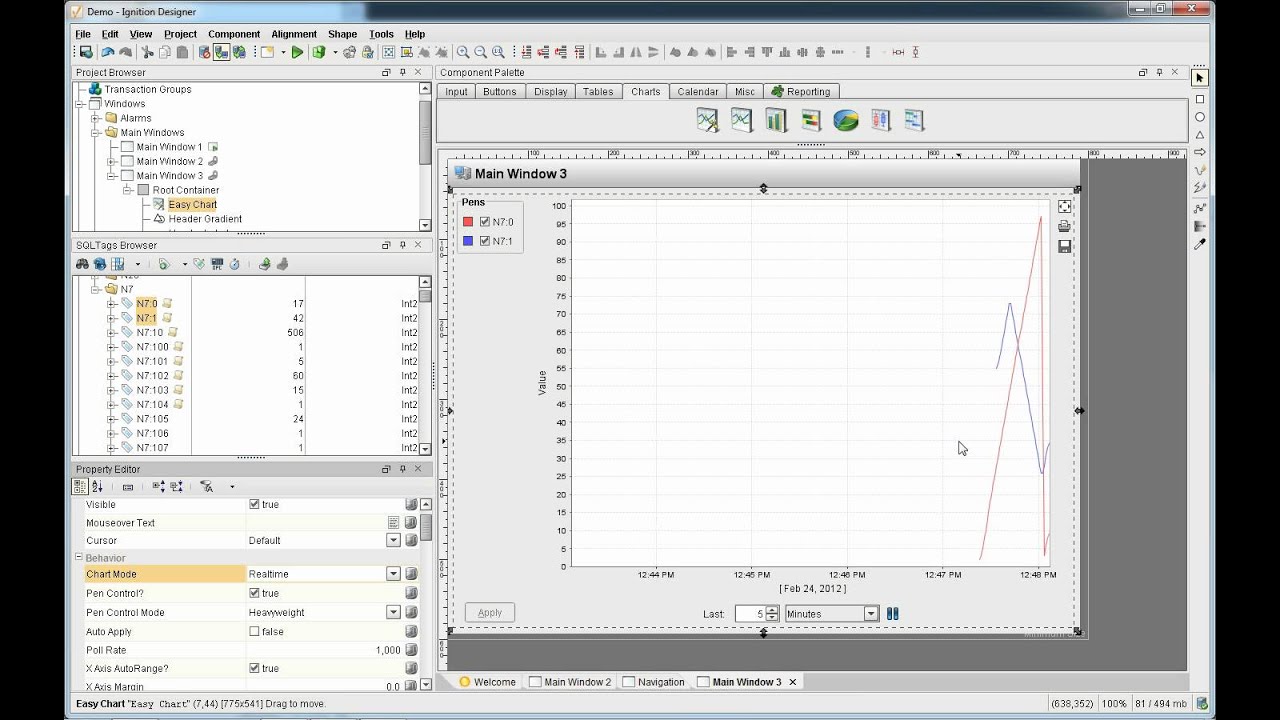The height and width of the screenshot is (720, 1280).
Task: Switch to the Navigation window tab
Action: (x=653, y=682)
